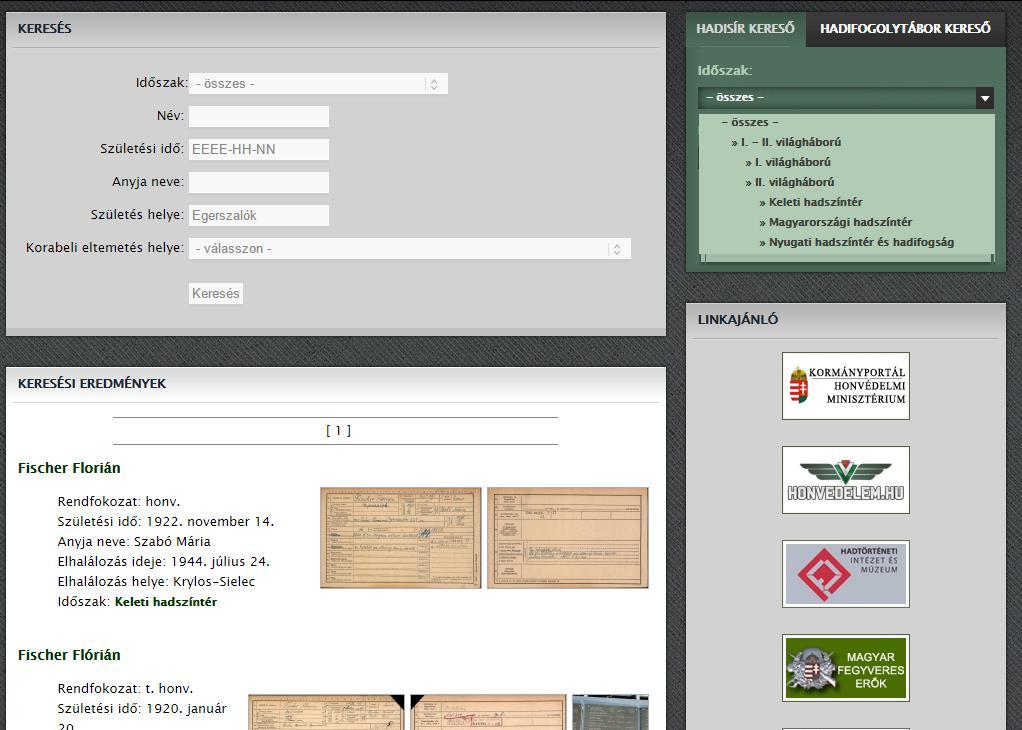The image size is (1022, 730).
Task: Select 'Magyarországi hadszíntér' list option
Action: [x=836, y=222]
